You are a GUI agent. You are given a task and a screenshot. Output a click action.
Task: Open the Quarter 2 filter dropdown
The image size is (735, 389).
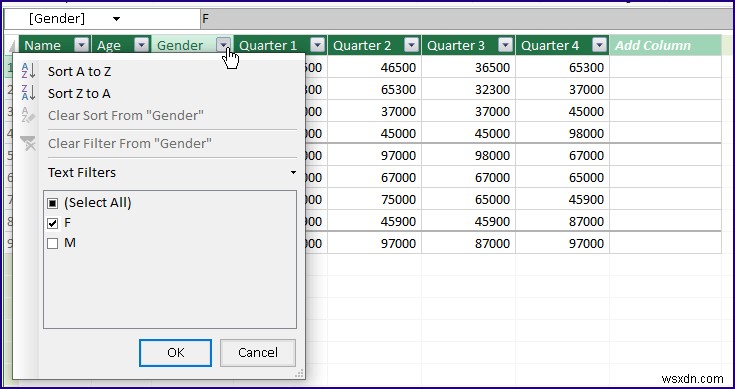pos(412,45)
